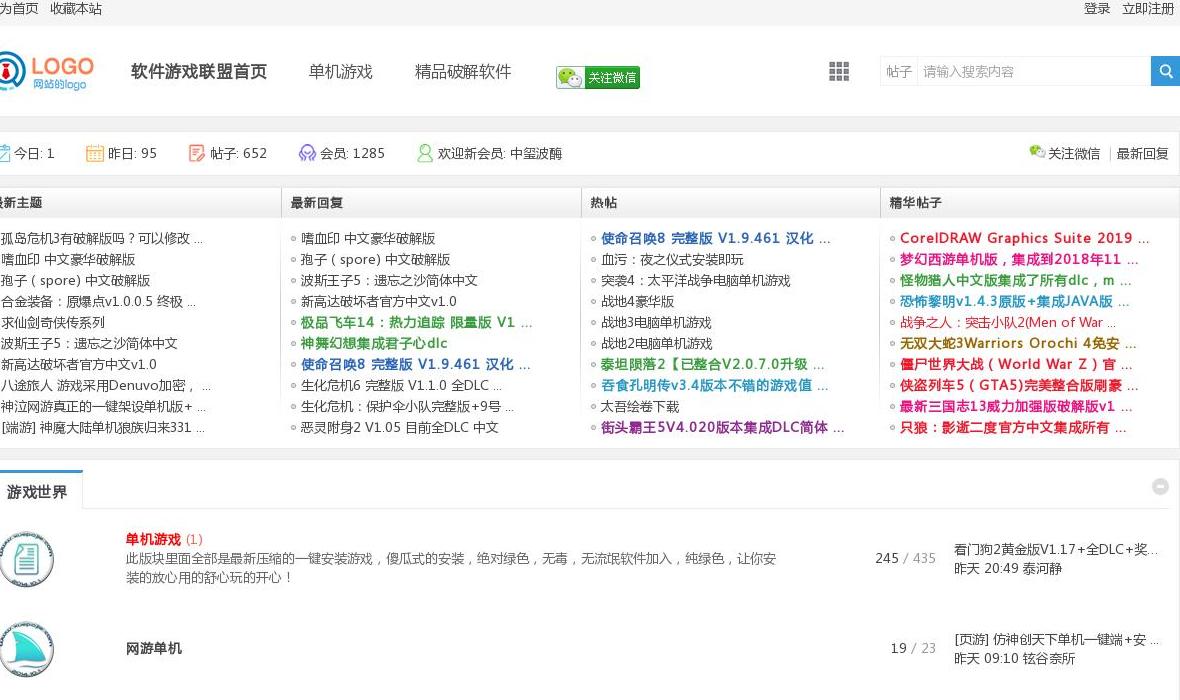
Task: Click the 收藏本站 link
Action: coord(76,8)
